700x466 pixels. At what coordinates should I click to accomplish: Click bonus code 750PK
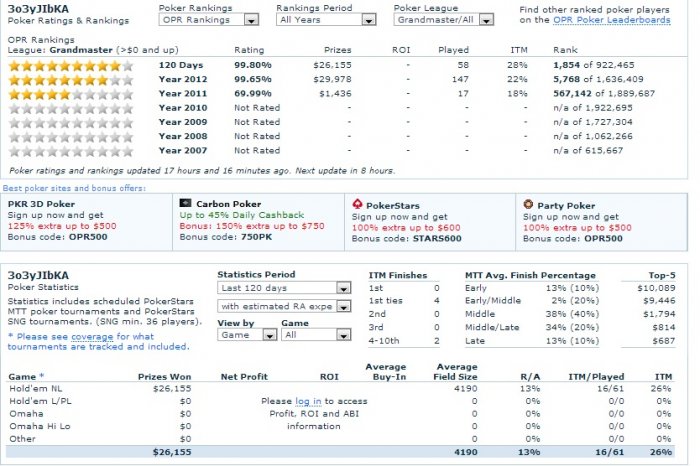click(x=256, y=237)
